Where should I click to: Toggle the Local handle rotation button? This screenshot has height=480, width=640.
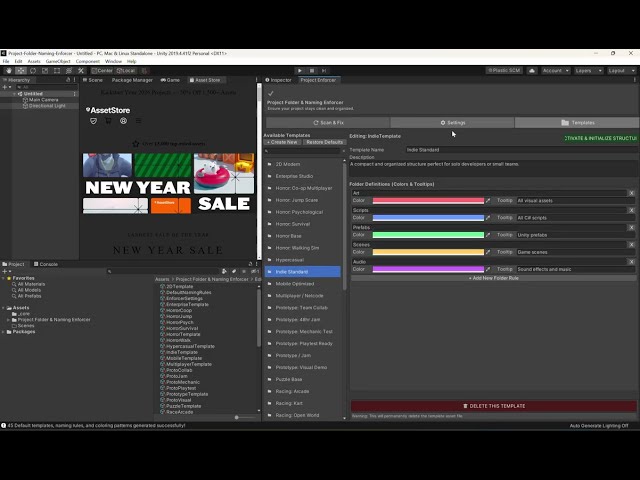point(126,71)
